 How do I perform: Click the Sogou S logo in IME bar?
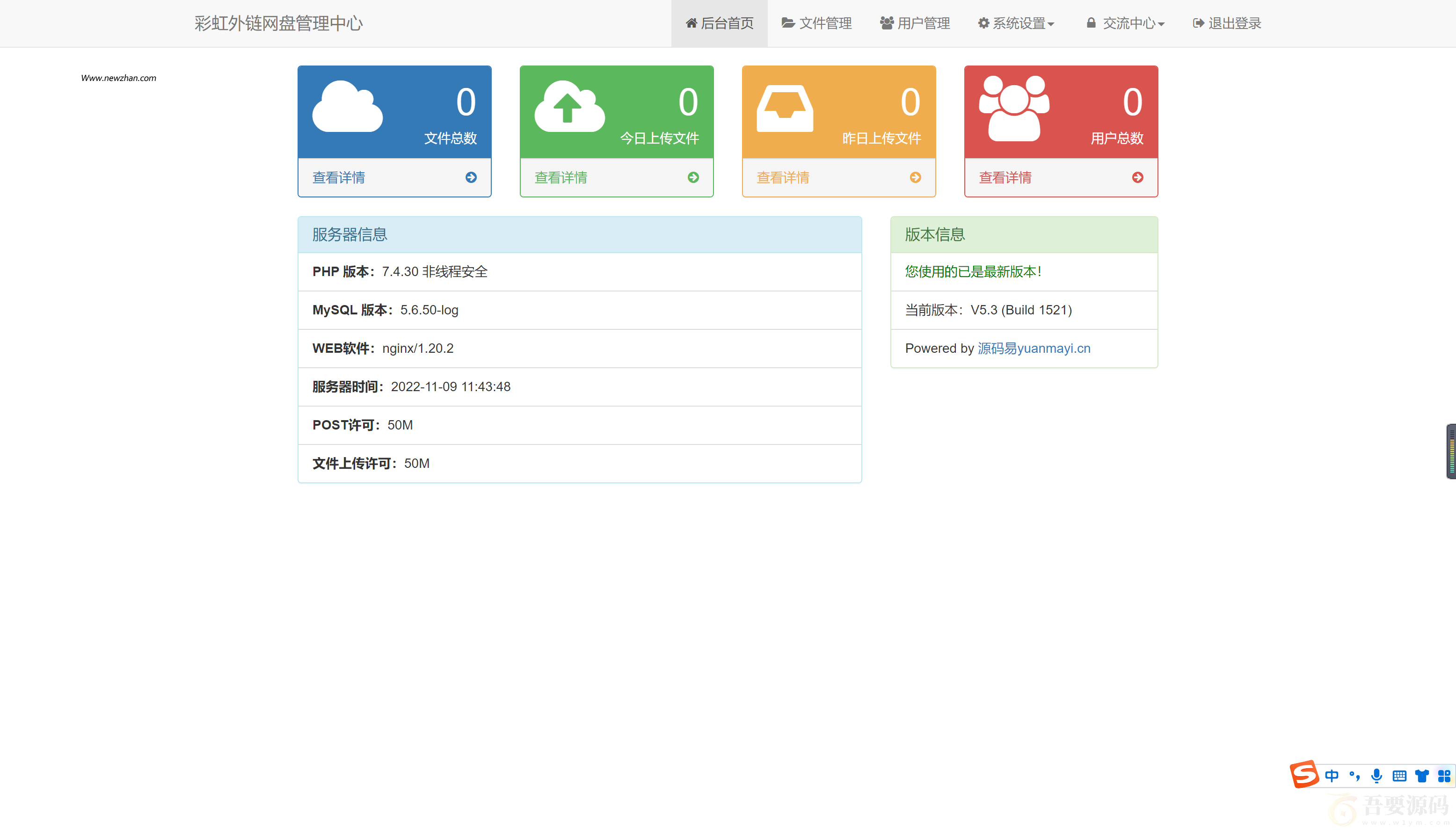(x=1304, y=775)
